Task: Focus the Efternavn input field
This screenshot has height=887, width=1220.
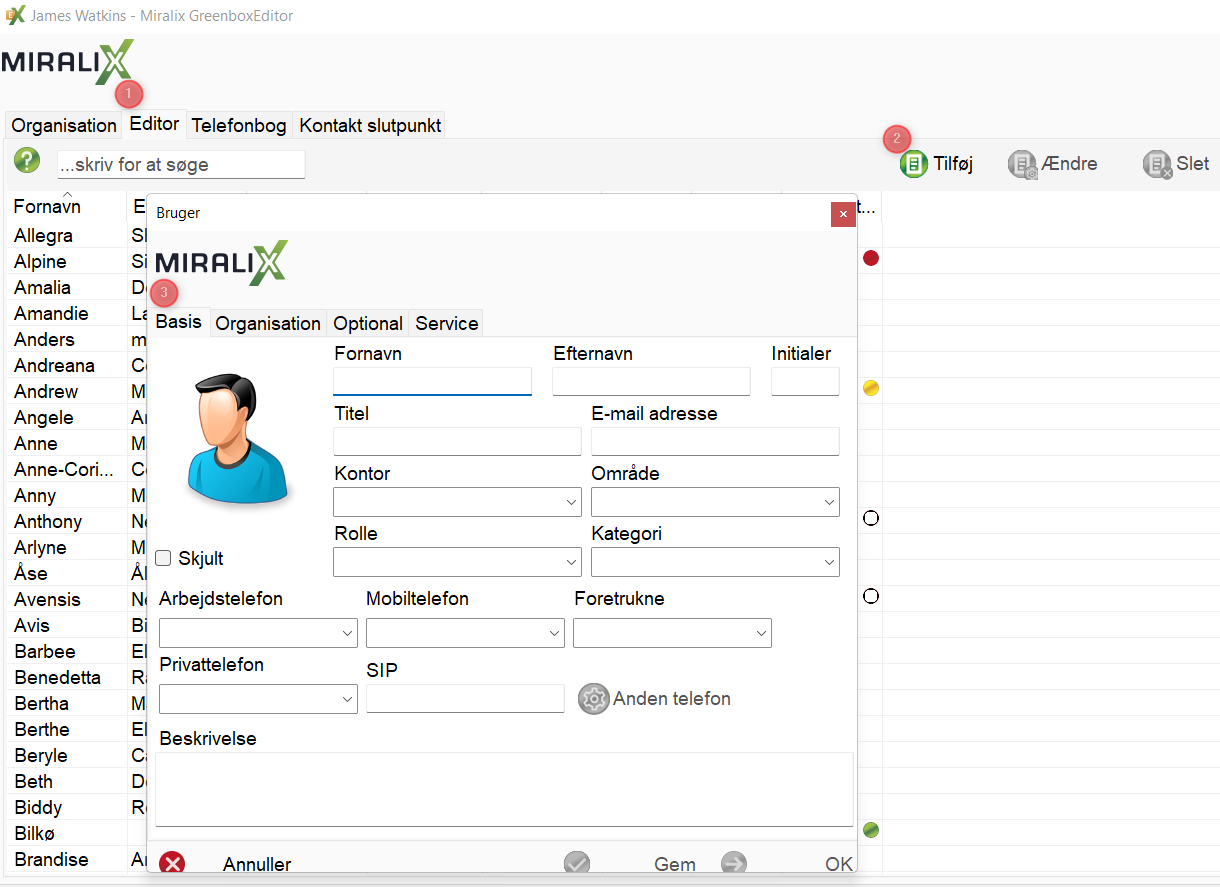Action: 651,381
